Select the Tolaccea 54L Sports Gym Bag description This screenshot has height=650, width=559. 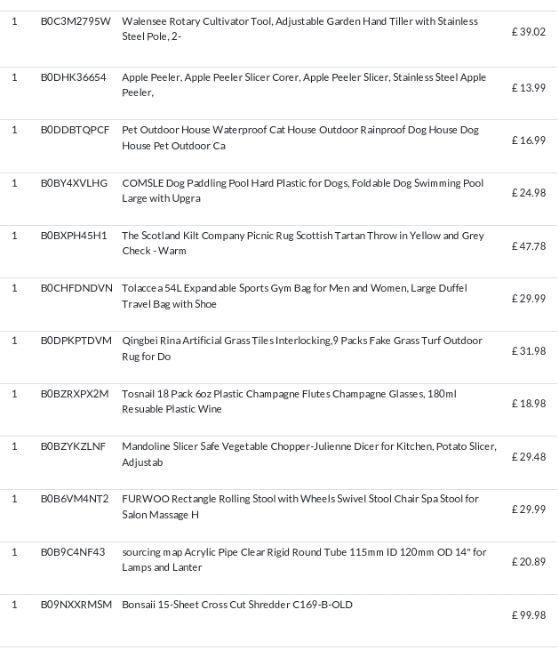pos(294,296)
